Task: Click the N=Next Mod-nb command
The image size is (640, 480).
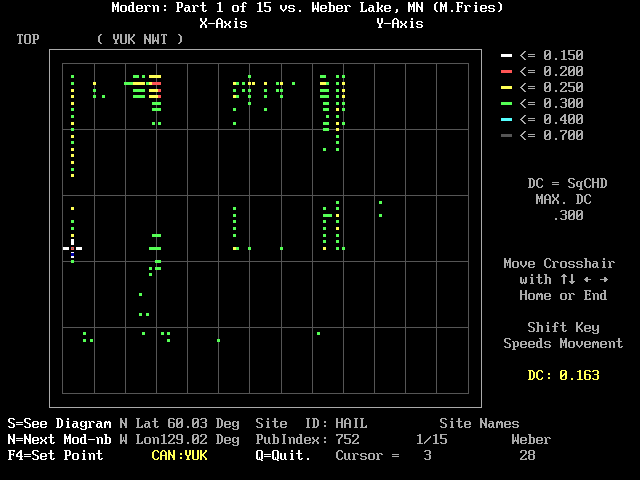Action: (59, 439)
